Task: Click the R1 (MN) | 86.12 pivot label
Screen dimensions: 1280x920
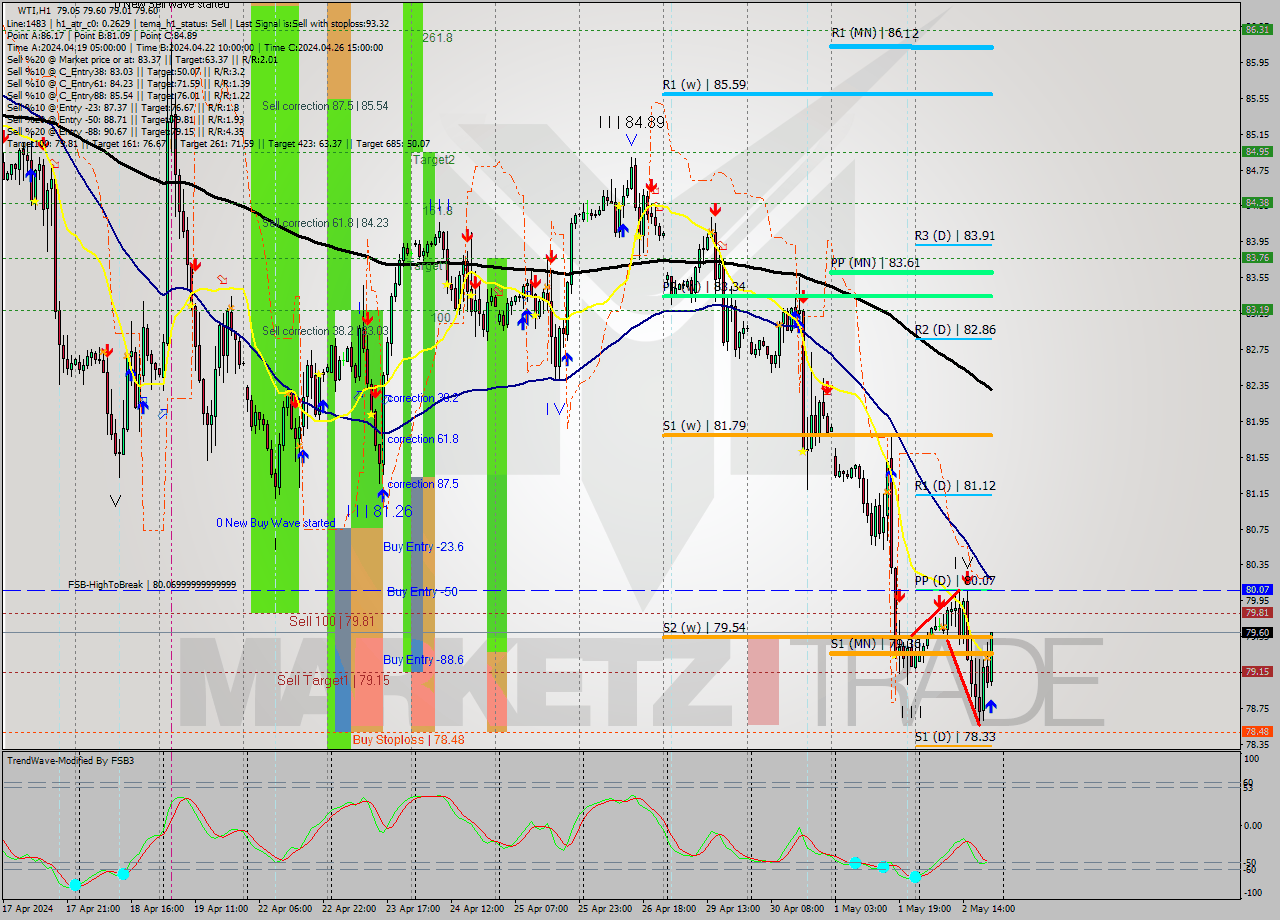Action: (874, 33)
